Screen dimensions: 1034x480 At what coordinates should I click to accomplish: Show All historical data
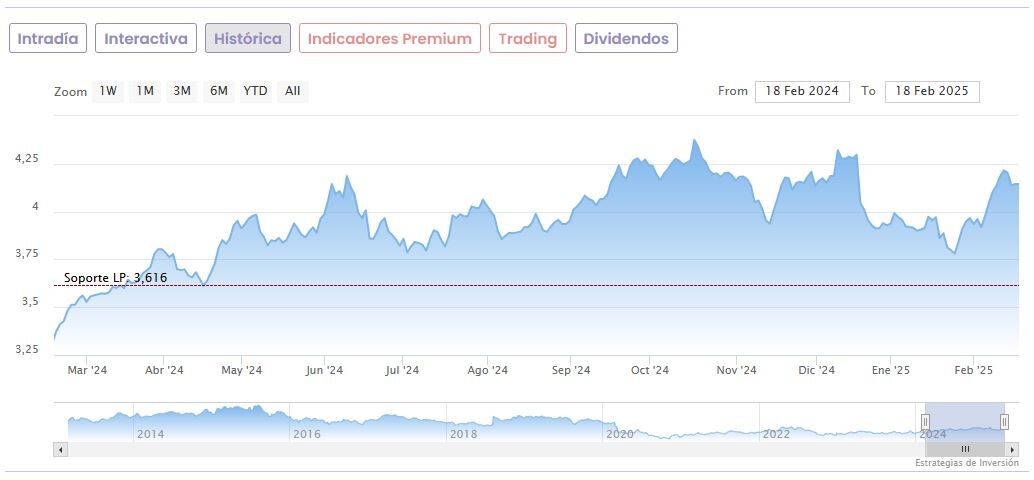pos(292,91)
